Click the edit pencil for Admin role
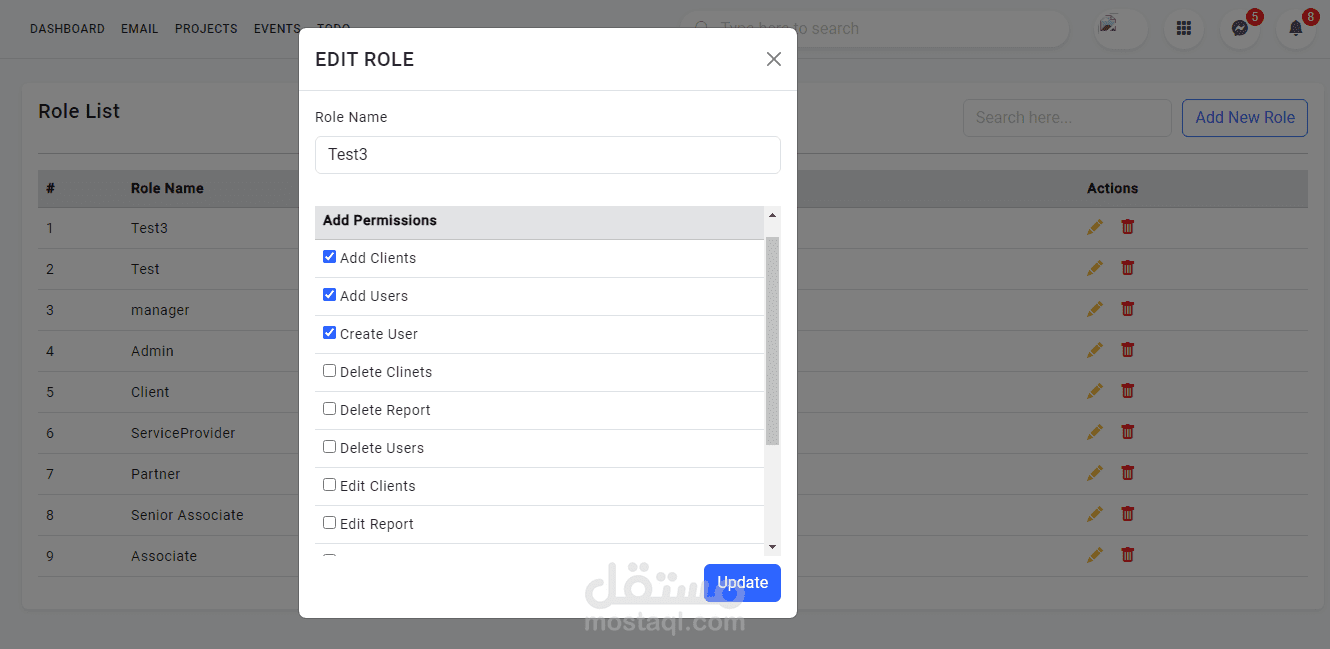This screenshot has height=649, width=1330. click(1095, 350)
